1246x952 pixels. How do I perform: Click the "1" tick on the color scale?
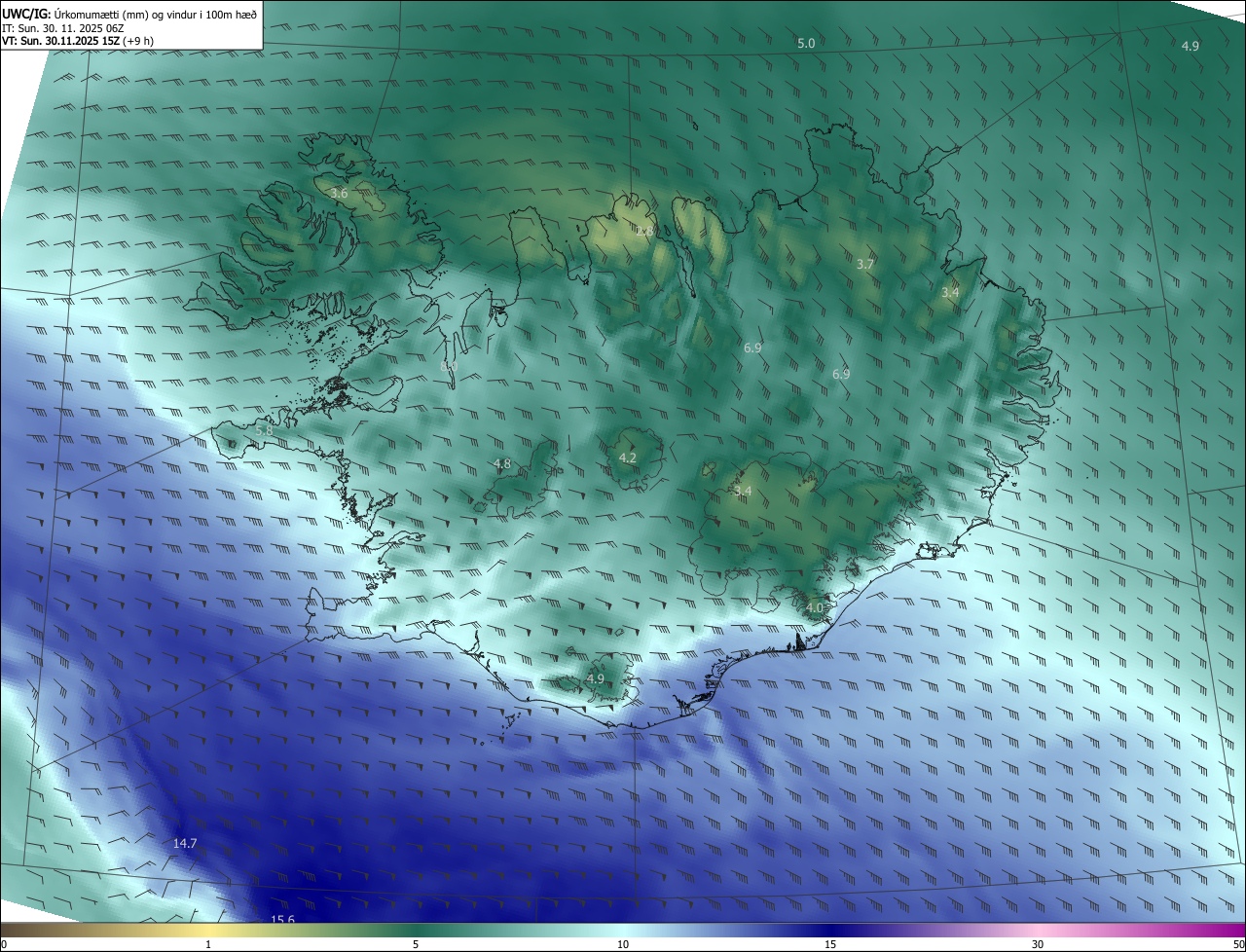coord(208,944)
